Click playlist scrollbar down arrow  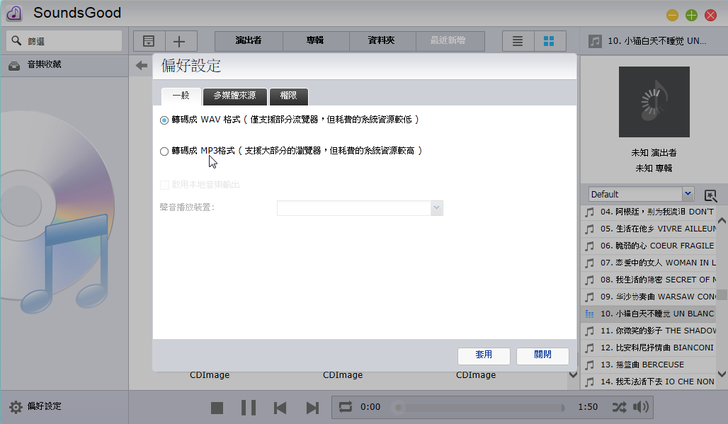[x=722, y=373]
